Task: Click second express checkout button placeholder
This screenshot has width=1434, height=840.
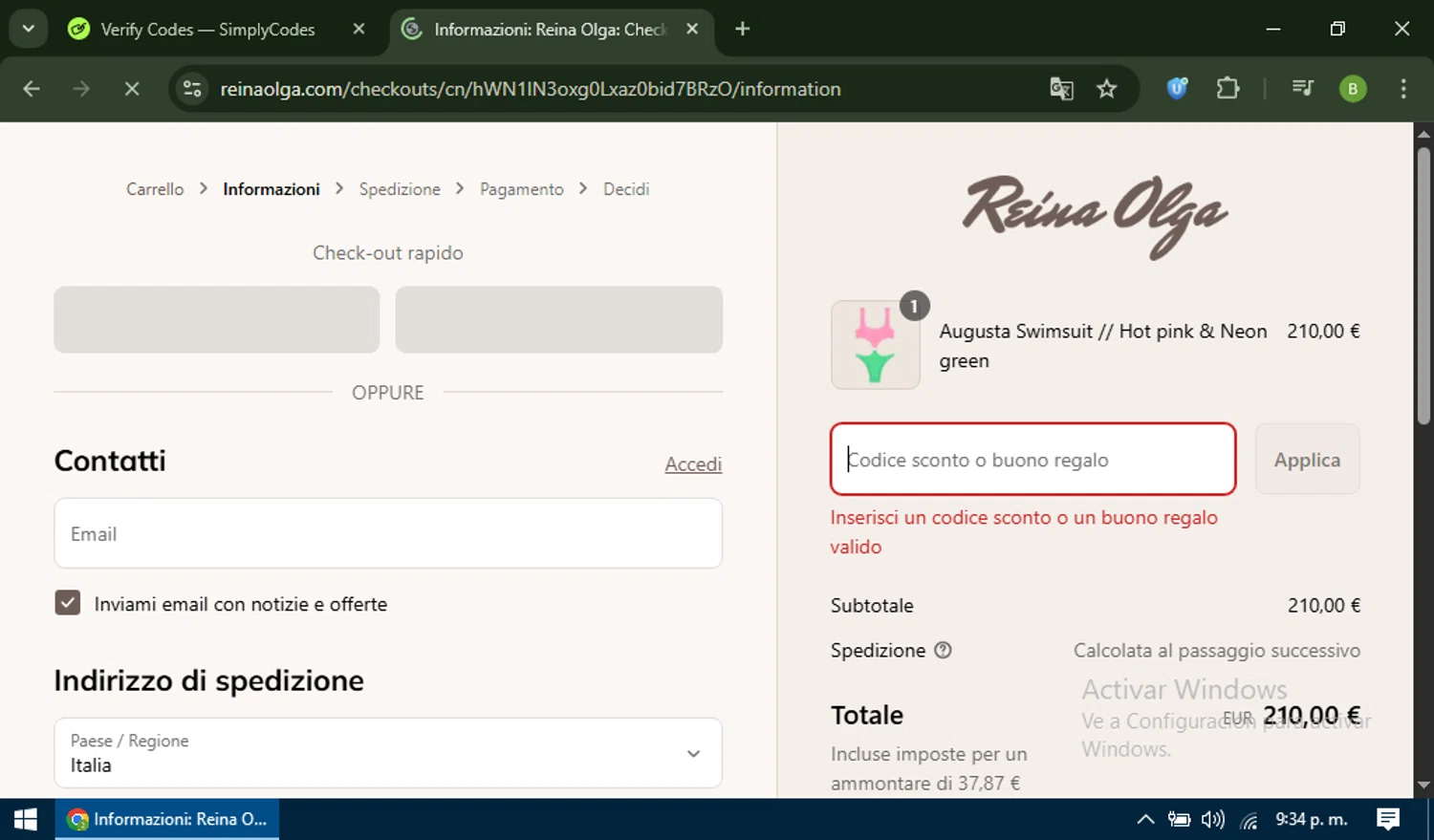Action: (x=559, y=319)
